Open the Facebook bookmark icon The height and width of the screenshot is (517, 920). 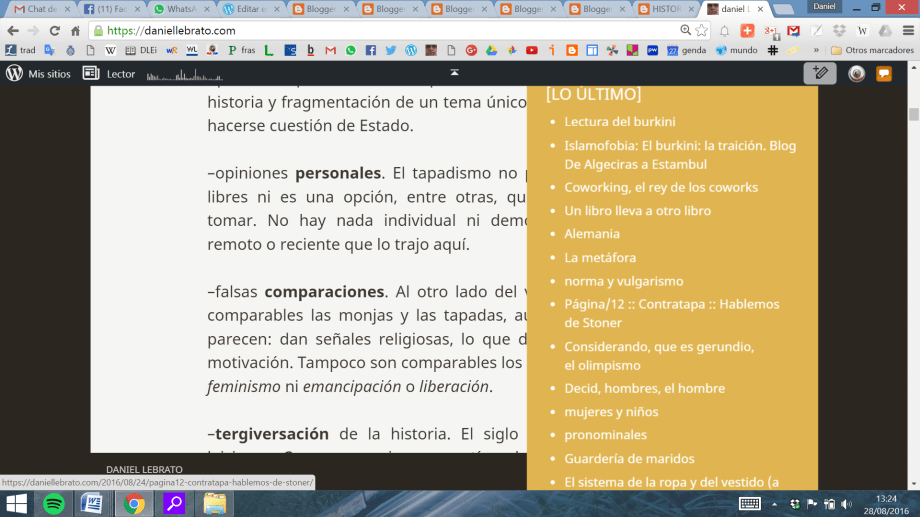pos(371,50)
